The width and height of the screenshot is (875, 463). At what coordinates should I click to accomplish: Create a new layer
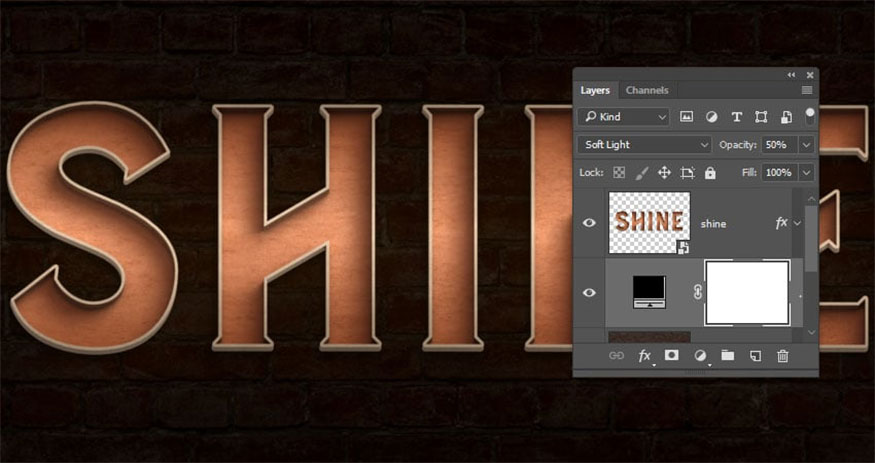click(x=756, y=356)
